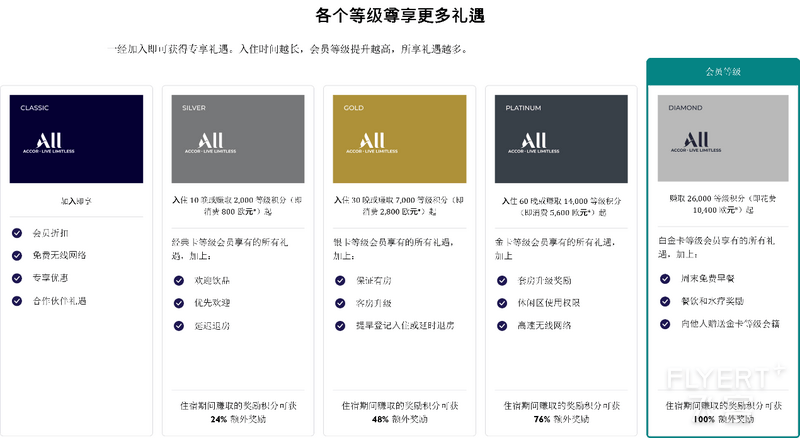Click the checkmark icon beside 免费无线网络
Viewport: 800px width, 438px height.
[17, 255]
